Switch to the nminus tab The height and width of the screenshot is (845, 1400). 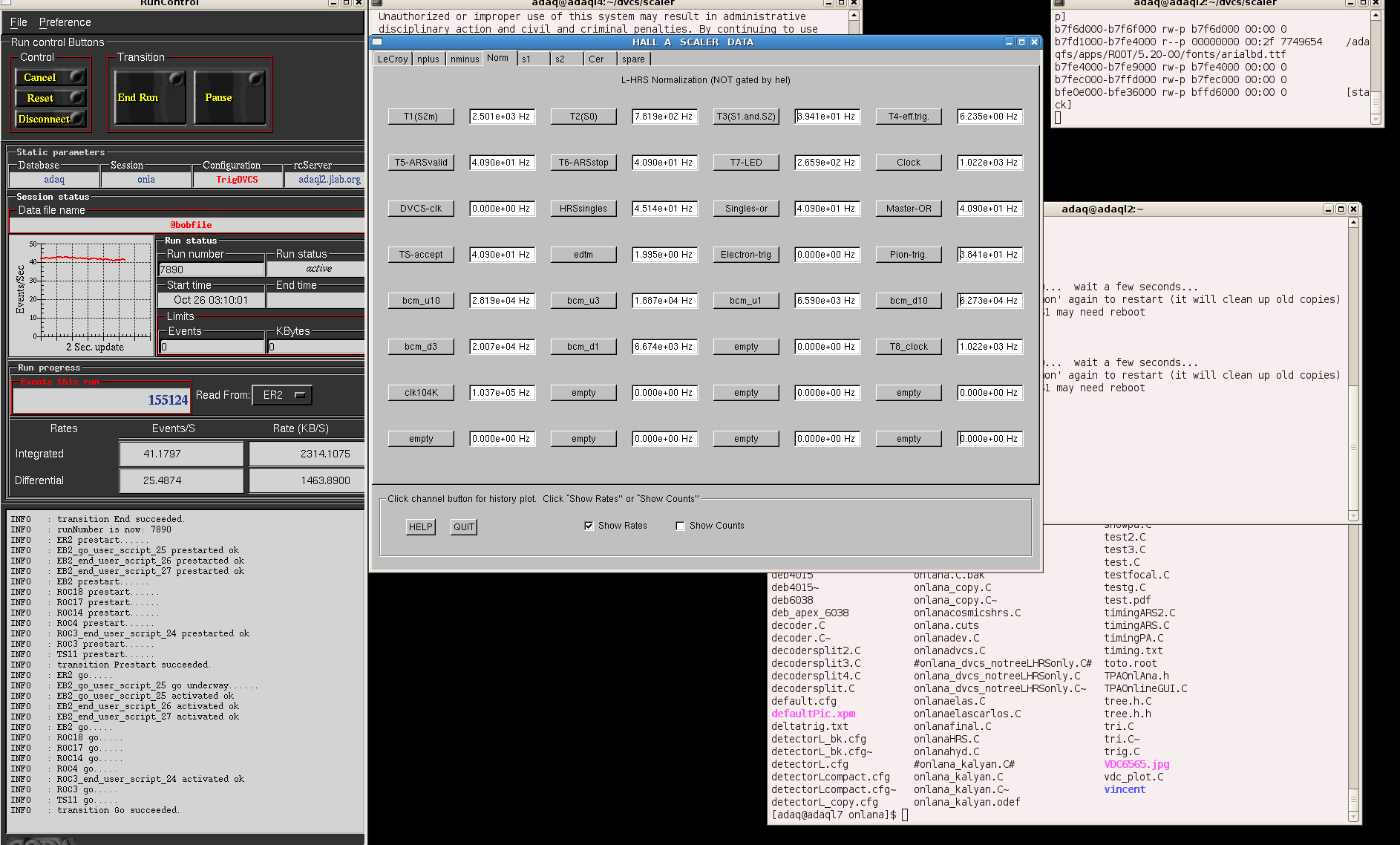point(465,59)
